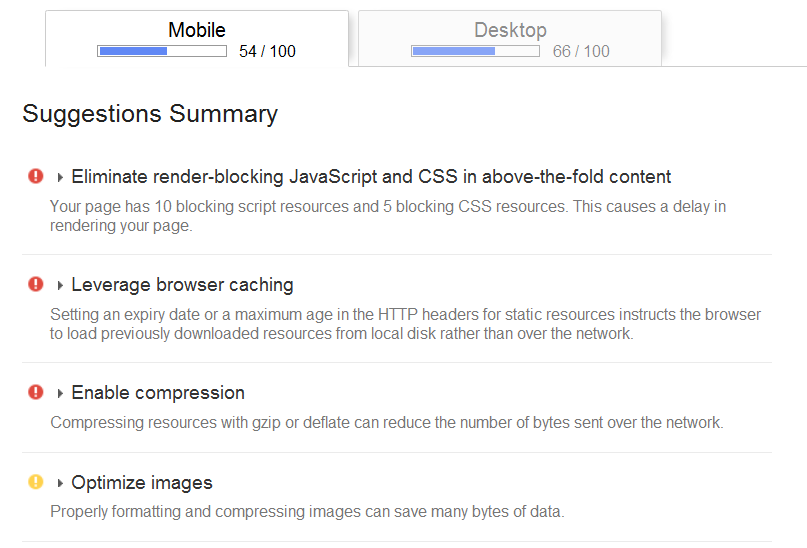Open the Eliminate render-blocking JavaScript and CSS heading
The image size is (807, 548).
click(371, 176)
